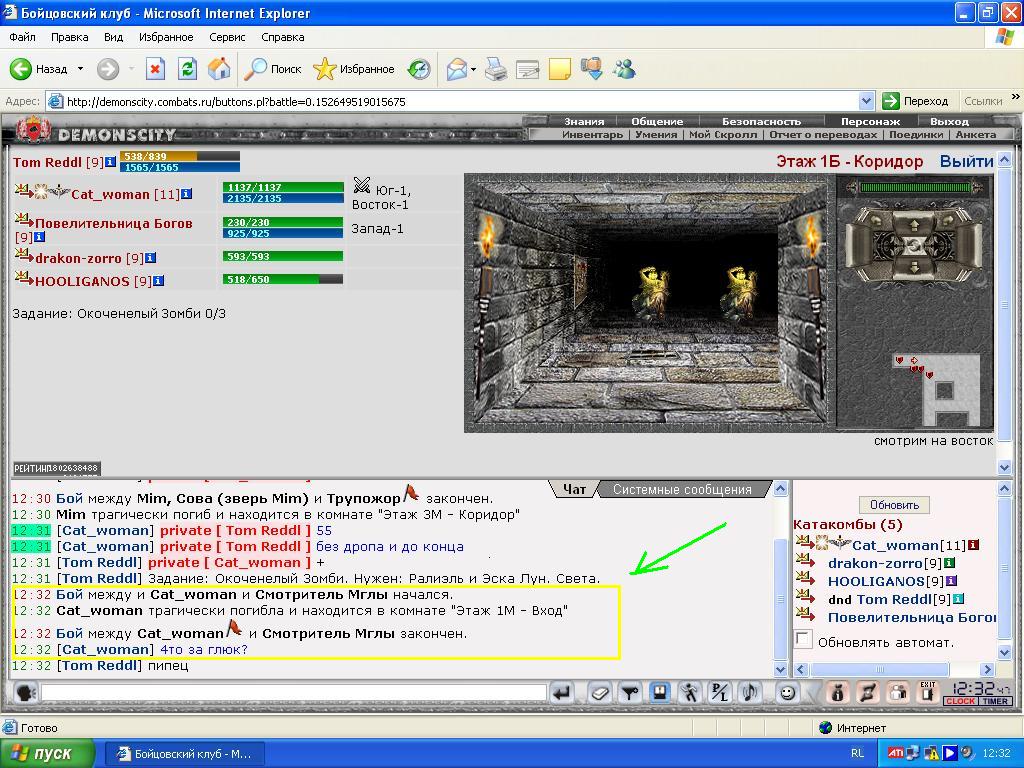Image resolution: width=1024 pixels, height=768 pixels.
Task: Click in the chat message input field
Action: click(x=293, y=692)
